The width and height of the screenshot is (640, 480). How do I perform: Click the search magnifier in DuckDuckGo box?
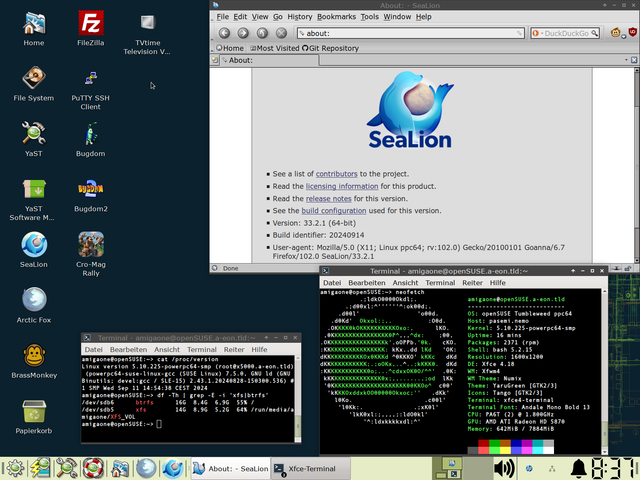coord(595,33)
